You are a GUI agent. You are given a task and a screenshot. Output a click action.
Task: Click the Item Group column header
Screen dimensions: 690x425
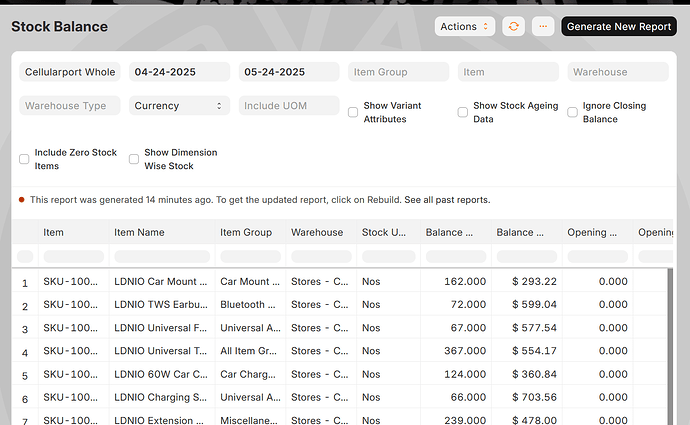pos(250,232)
